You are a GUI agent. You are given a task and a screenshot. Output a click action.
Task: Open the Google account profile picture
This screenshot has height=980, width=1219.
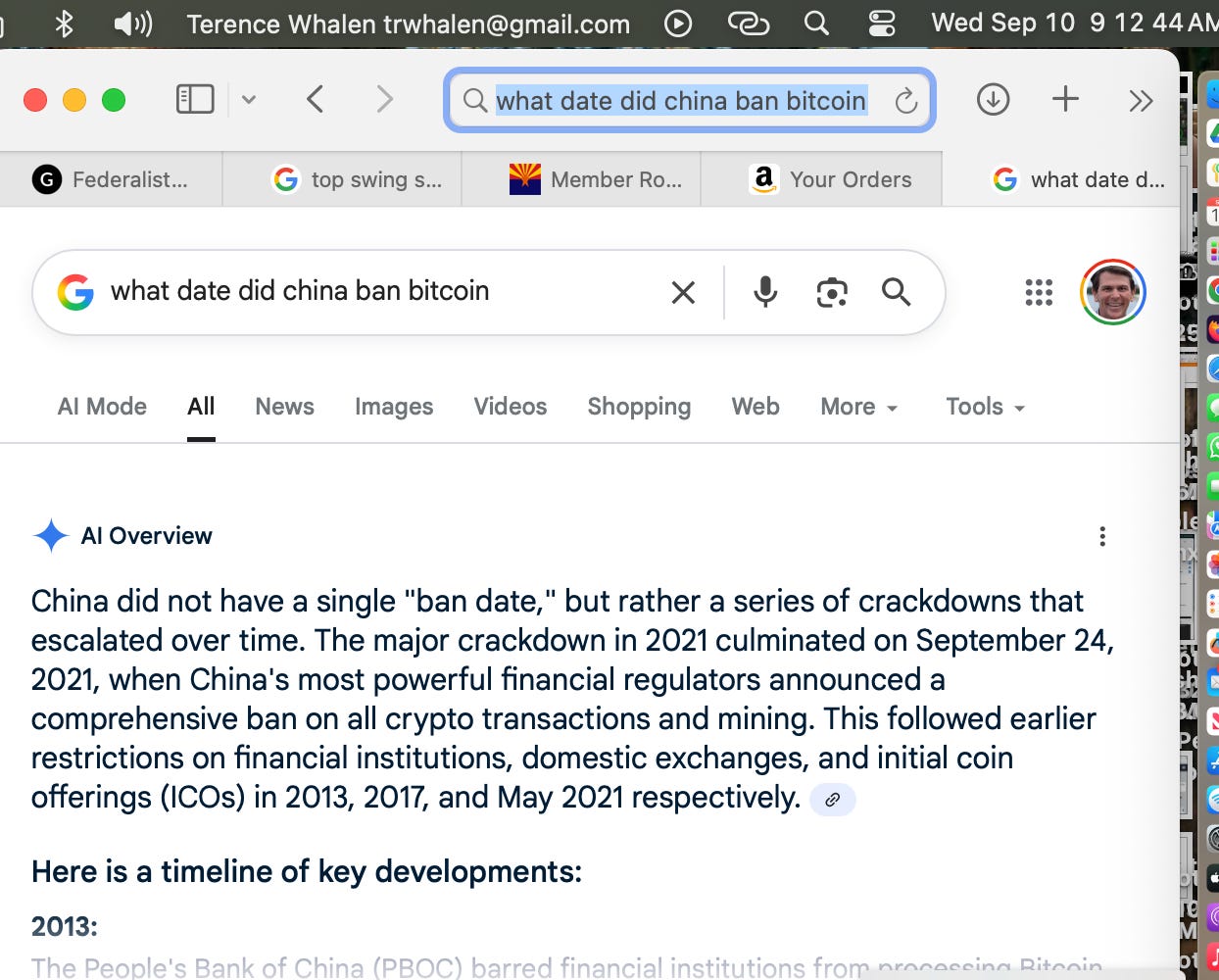point(1113,292)
